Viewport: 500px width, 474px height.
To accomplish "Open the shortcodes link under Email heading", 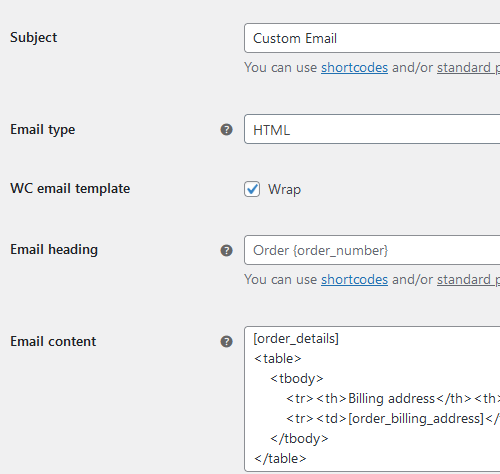I will click(x=354, y=280).
